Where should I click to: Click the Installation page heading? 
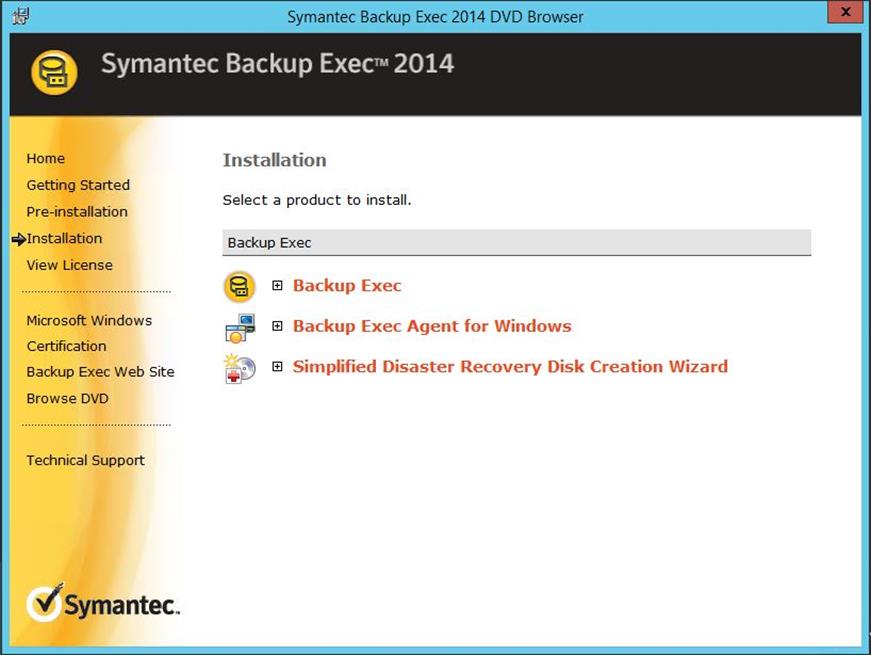click(x=274, y=160)
